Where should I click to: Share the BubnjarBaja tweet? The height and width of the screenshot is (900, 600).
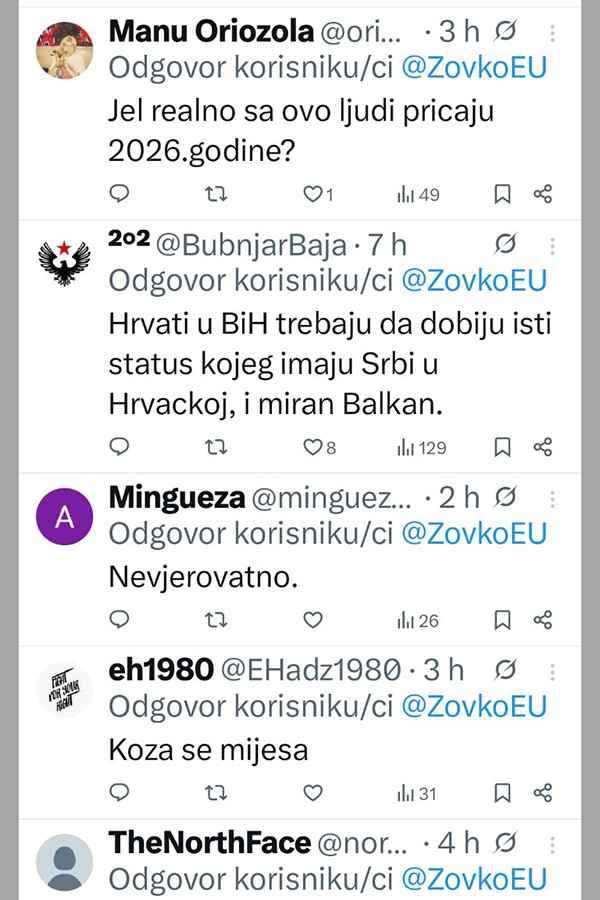click(543, 447)
